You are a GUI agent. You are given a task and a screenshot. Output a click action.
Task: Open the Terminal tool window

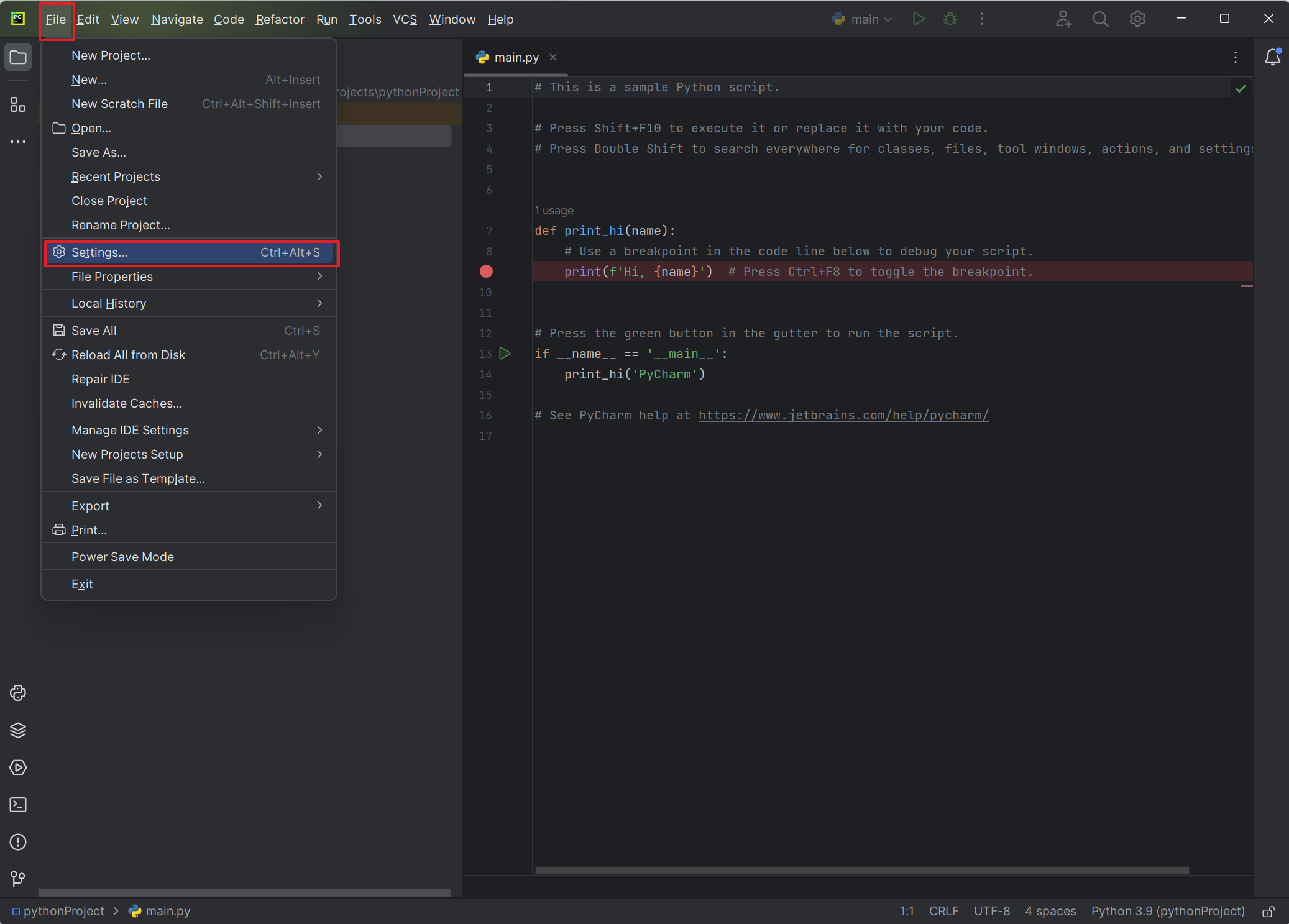[18, 805]
